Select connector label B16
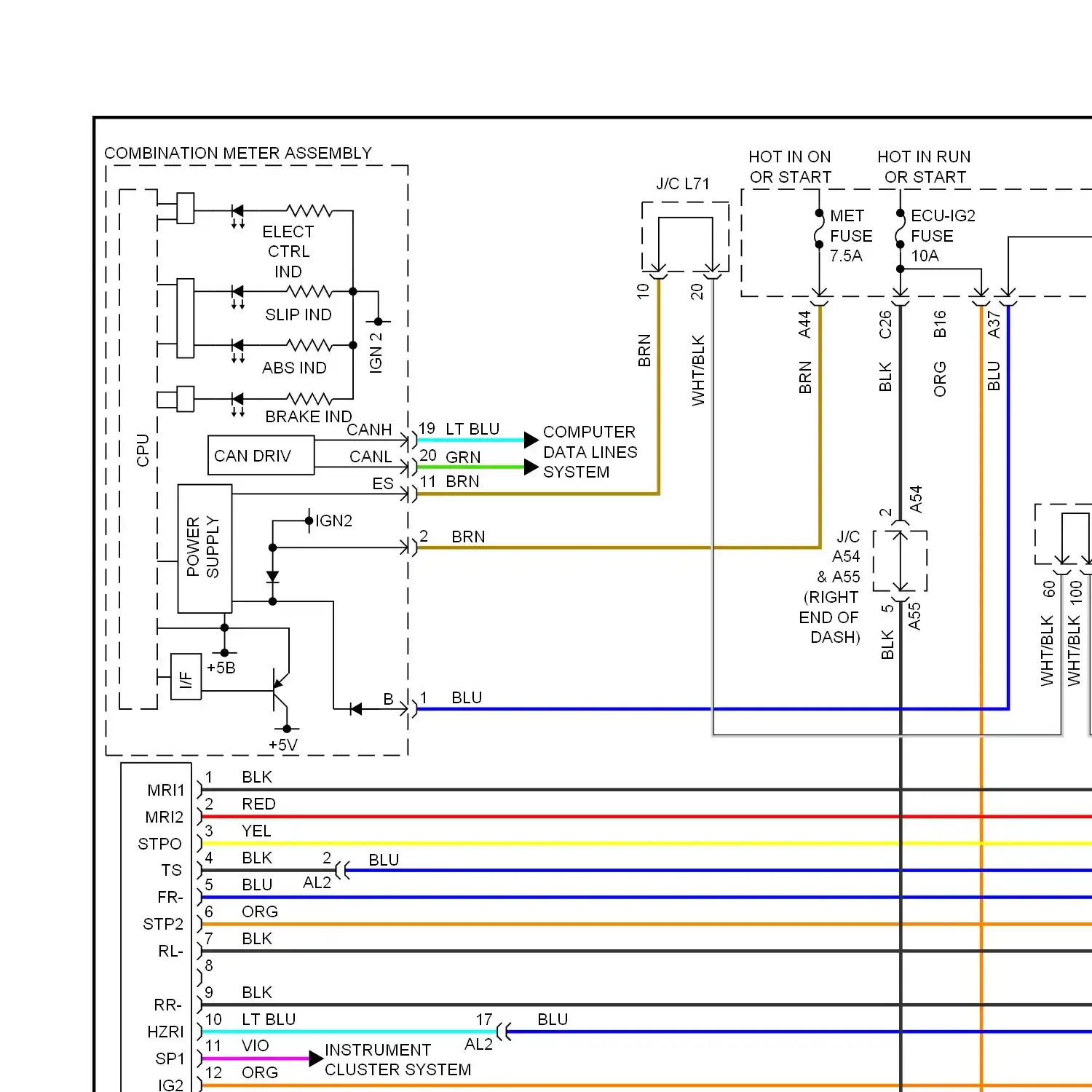 click(940, 324)
